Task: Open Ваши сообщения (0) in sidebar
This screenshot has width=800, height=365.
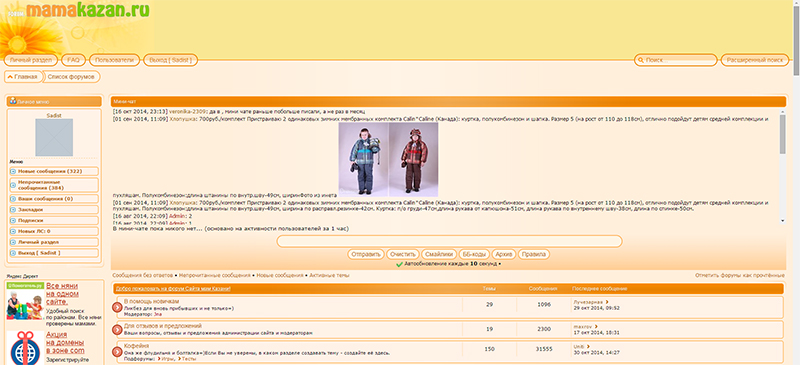Action: [x=45, y=199]
